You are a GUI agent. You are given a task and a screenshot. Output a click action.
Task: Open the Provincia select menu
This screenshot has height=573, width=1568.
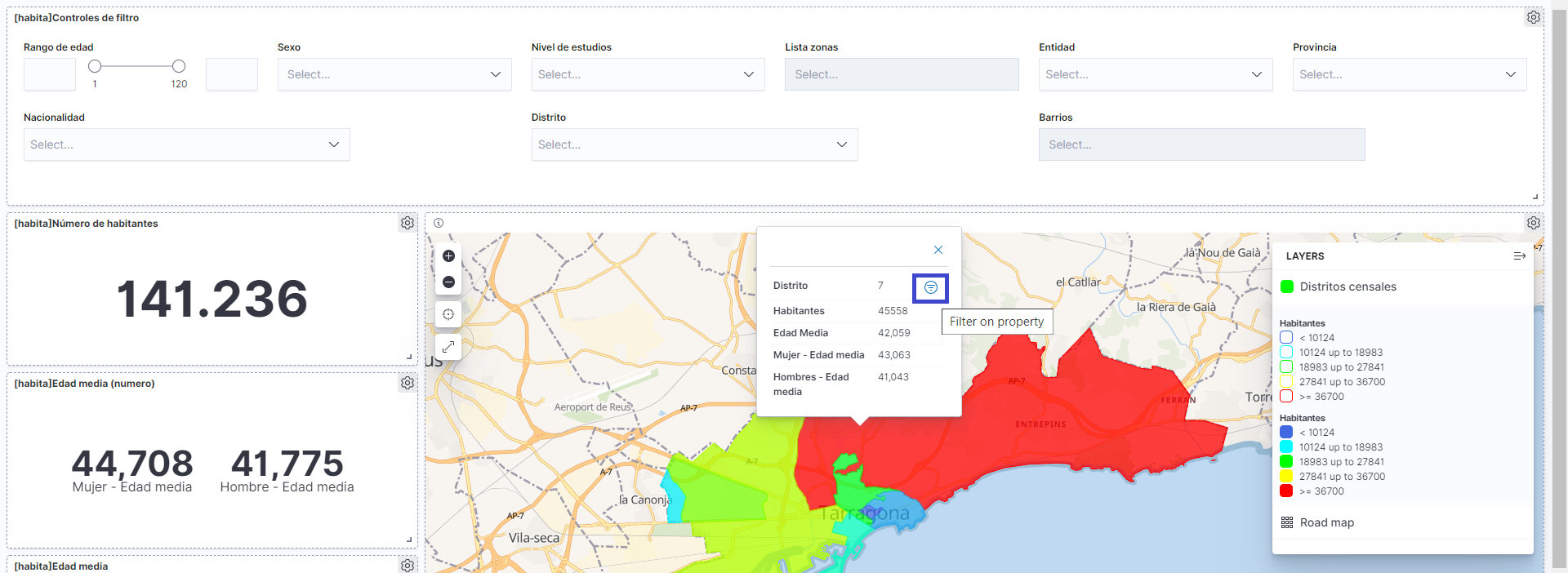click(x=1409, y=74)
